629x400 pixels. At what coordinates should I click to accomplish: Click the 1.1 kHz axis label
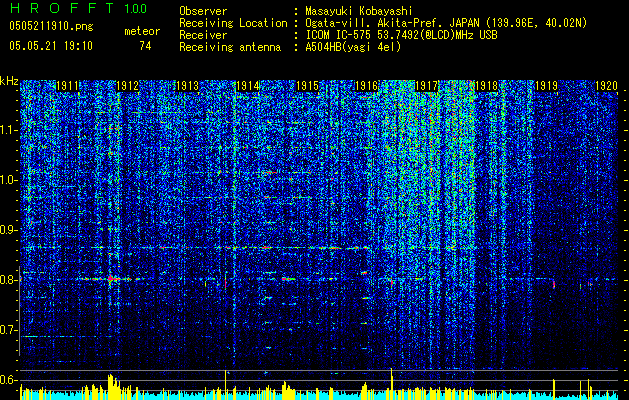pyautogui.click(x=9, y=130)
